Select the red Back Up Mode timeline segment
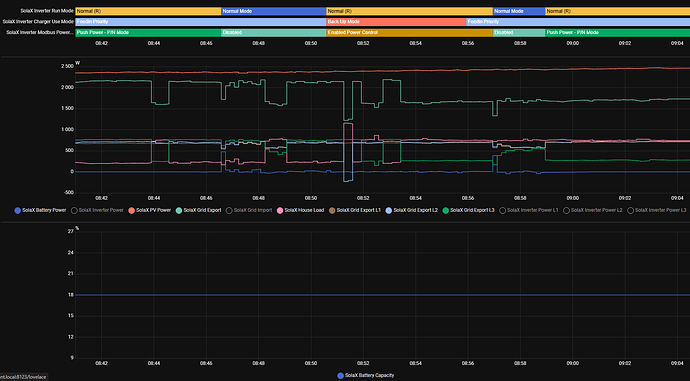Viewport: 690px width, 381px height. (x=396, y=22)
